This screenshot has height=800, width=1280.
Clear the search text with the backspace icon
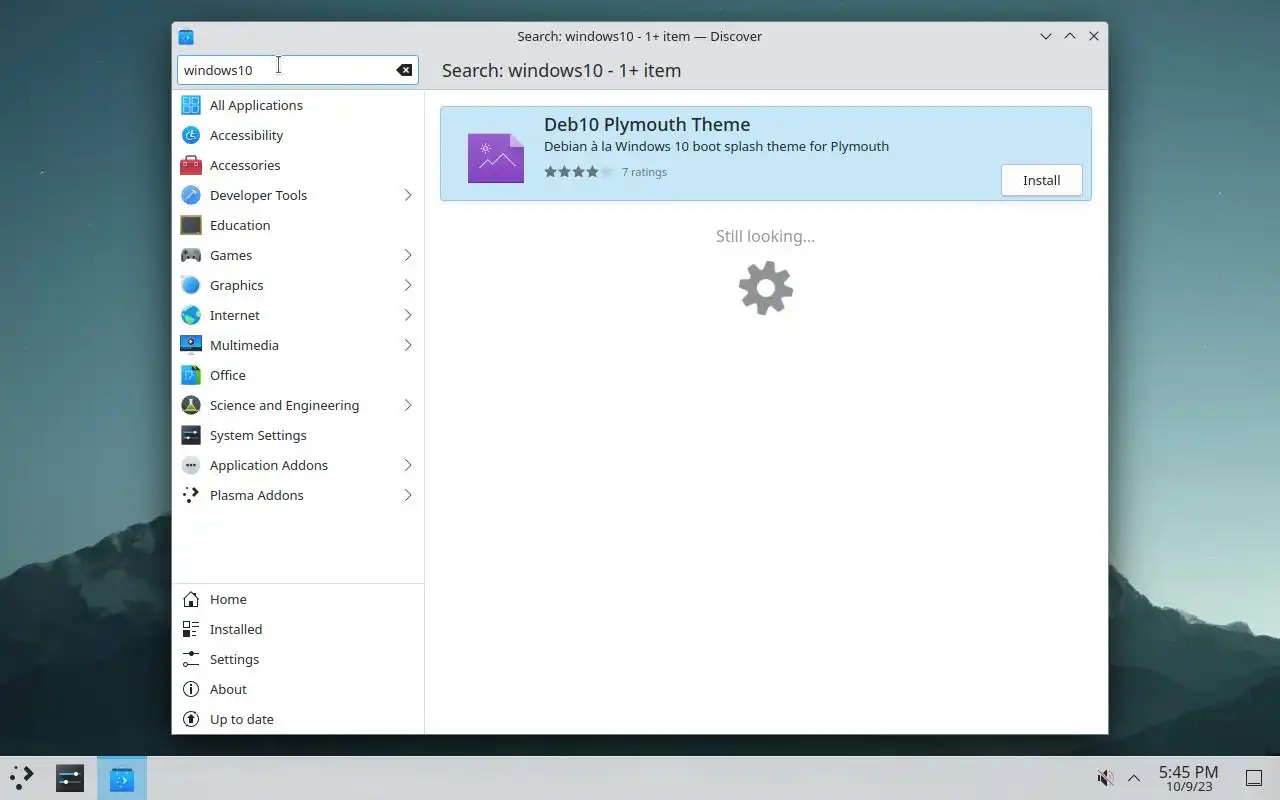pos(404,70)
